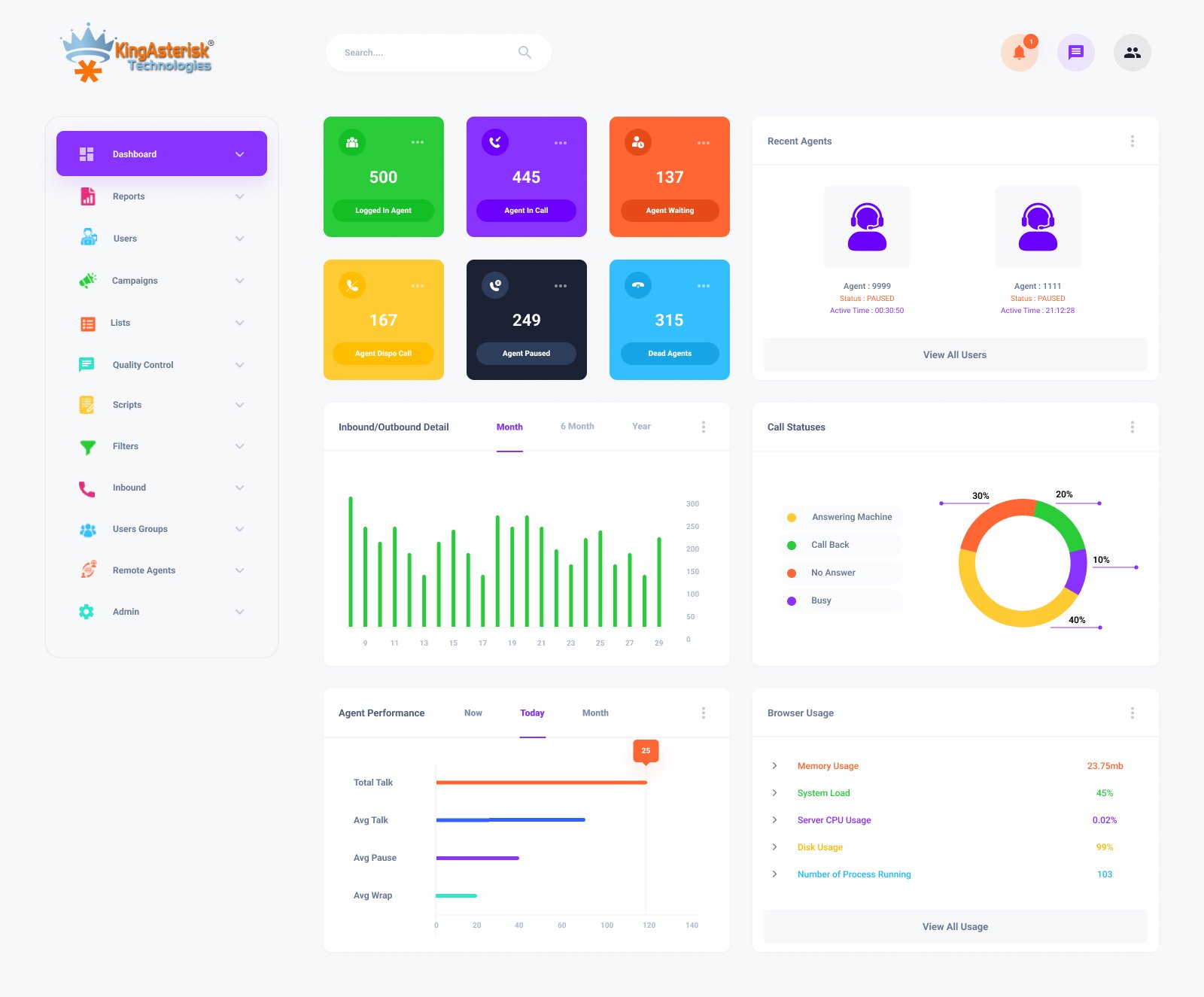This screenshot has width=1204, height=997.
Task: Expand the Reports menu chevron
Action: point(239,196)
